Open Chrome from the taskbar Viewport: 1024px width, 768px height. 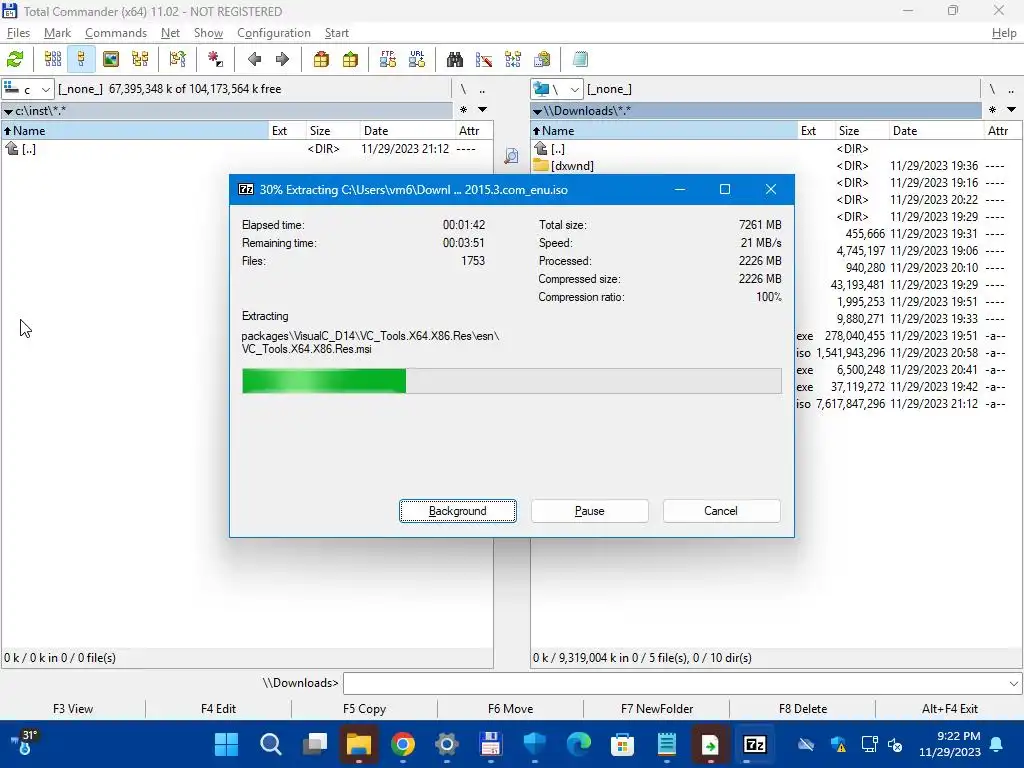click(403, 744)
